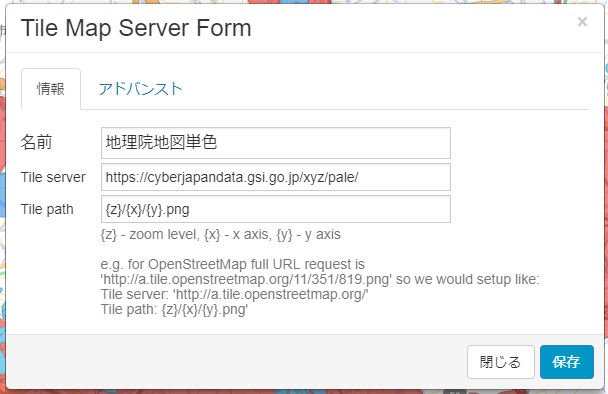This screenshot has width=608, height=394.
Task: Click the 名前 field label
Action: point(36,142)
